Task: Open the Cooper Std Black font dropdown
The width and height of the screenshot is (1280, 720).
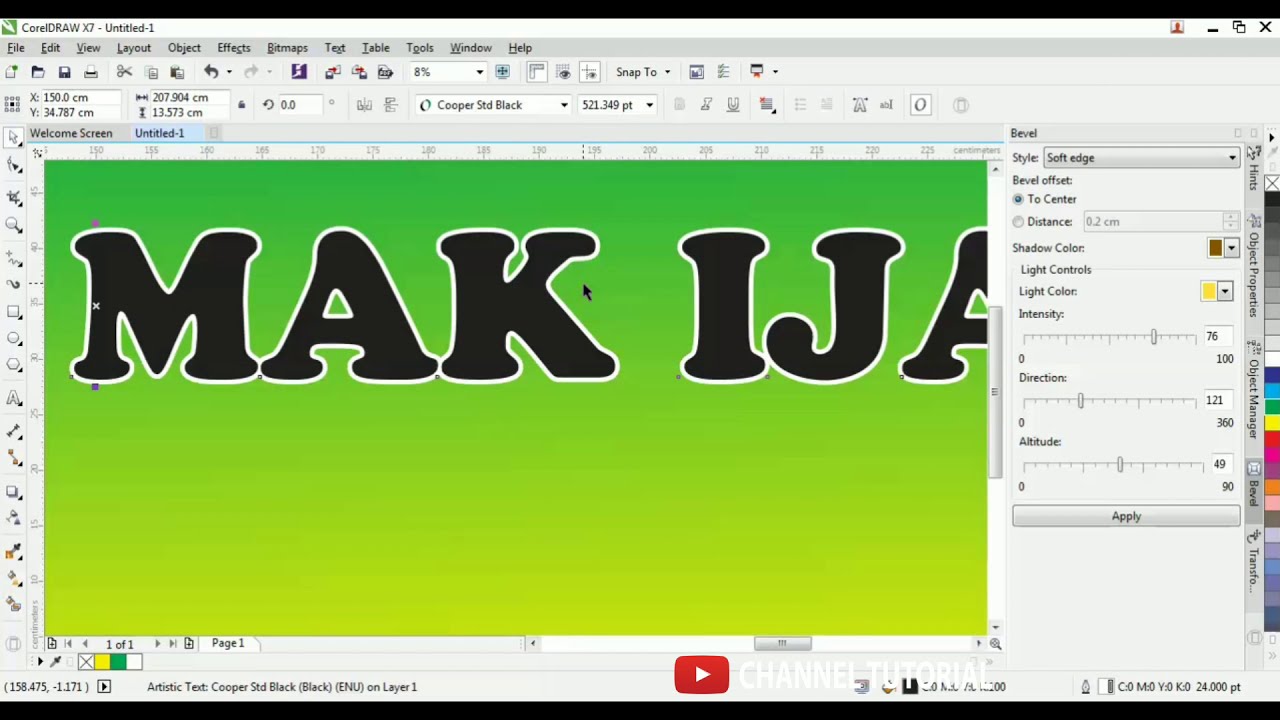Action: click(564, 105)
